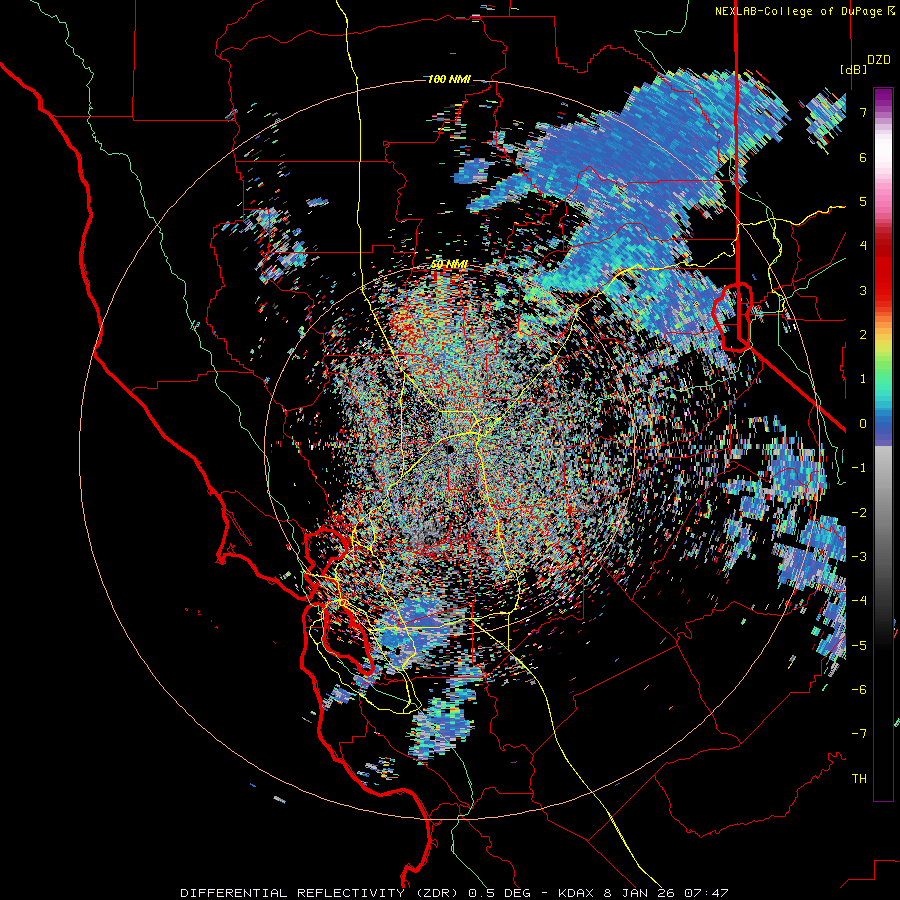Click the [dB] unit label
This screenshot has height=900, width=900.
[854, 69]
